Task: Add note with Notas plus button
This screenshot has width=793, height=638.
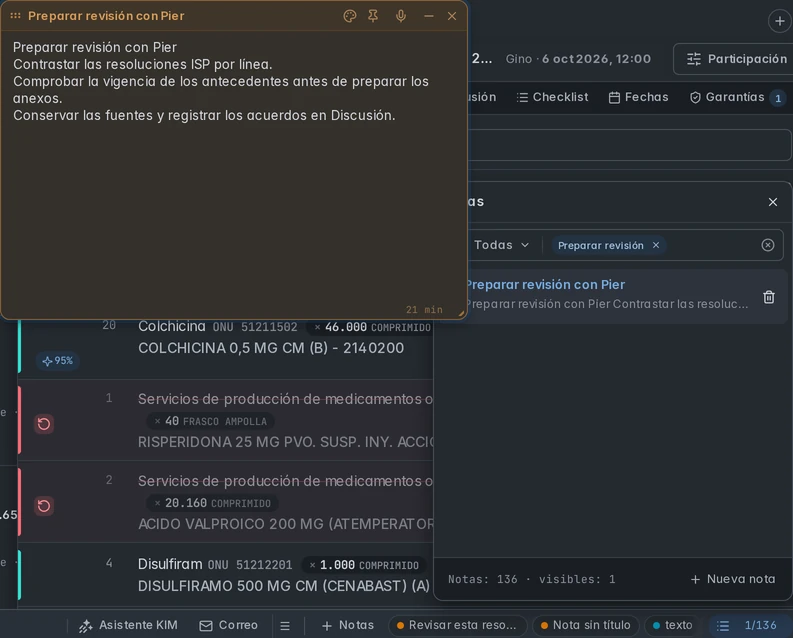Action: coord(348,625)
